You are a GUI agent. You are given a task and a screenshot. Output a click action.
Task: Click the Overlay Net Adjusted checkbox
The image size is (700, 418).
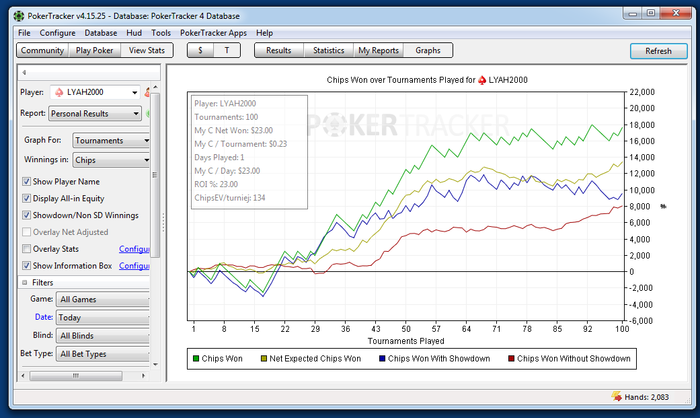click(x=26, y=232)
